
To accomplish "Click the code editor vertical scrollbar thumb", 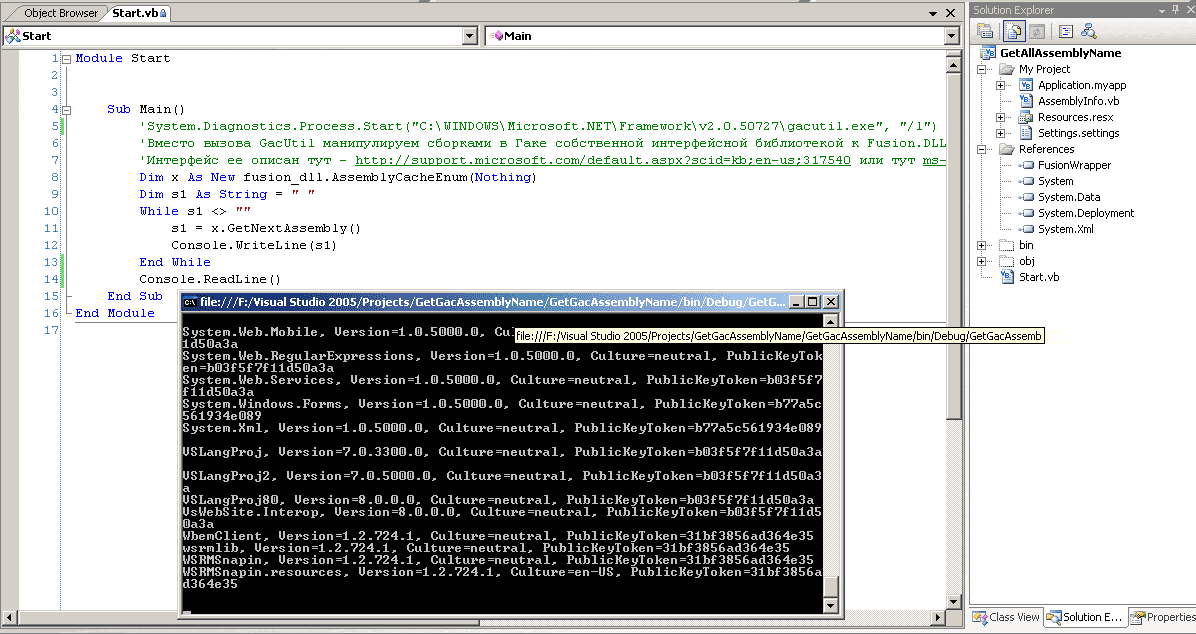I will tap(953, 246).
